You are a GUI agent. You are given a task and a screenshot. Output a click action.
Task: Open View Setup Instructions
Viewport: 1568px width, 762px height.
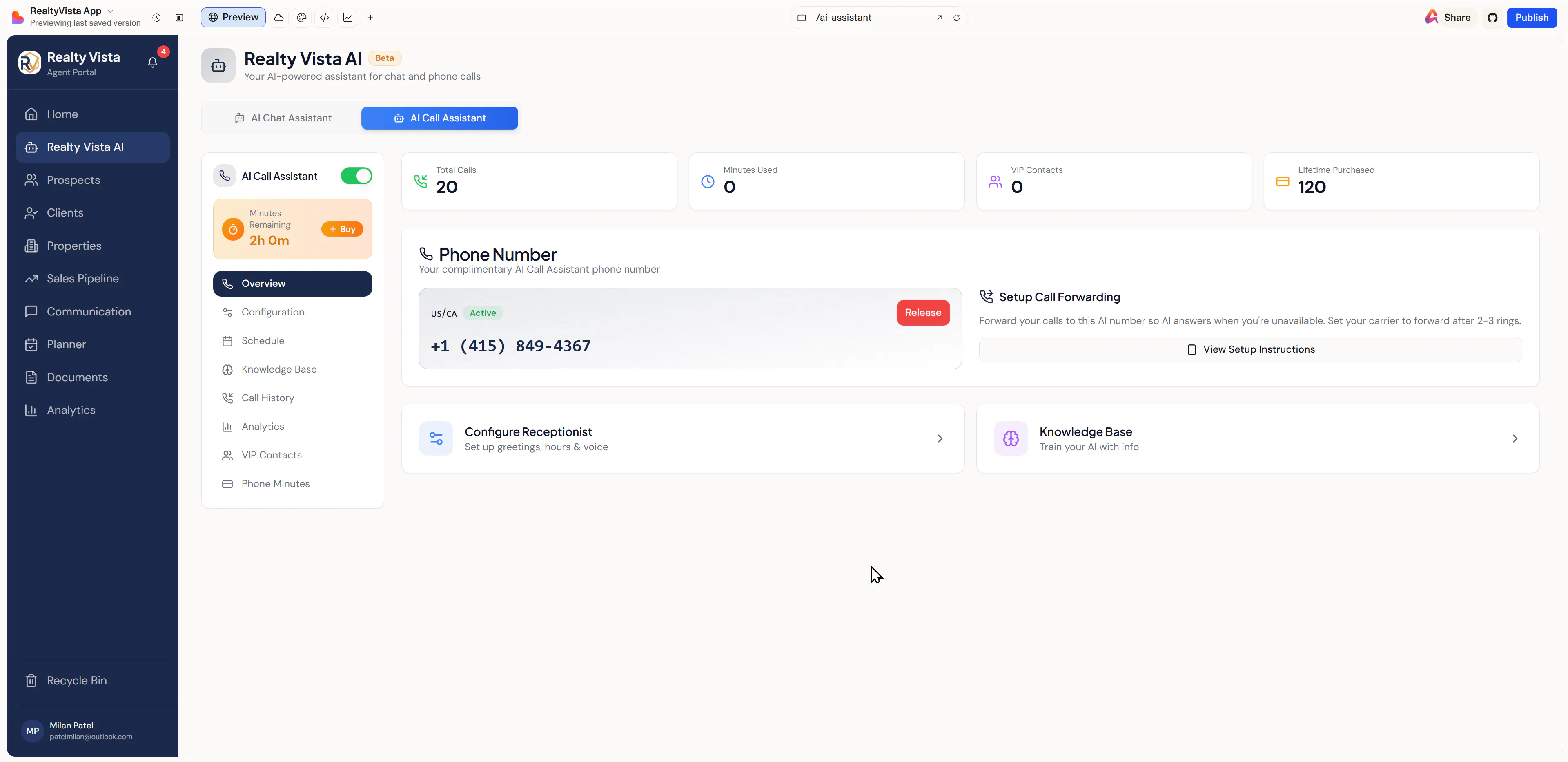point(1250,350)
